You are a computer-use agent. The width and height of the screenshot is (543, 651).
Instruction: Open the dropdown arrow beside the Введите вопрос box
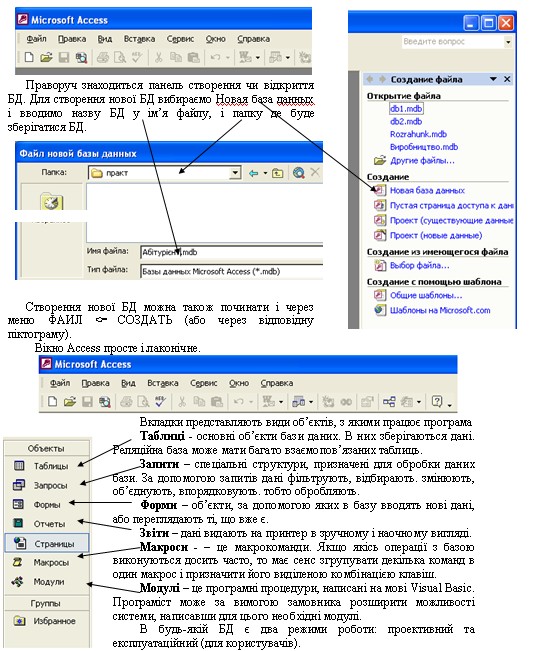tap(508, 42)
